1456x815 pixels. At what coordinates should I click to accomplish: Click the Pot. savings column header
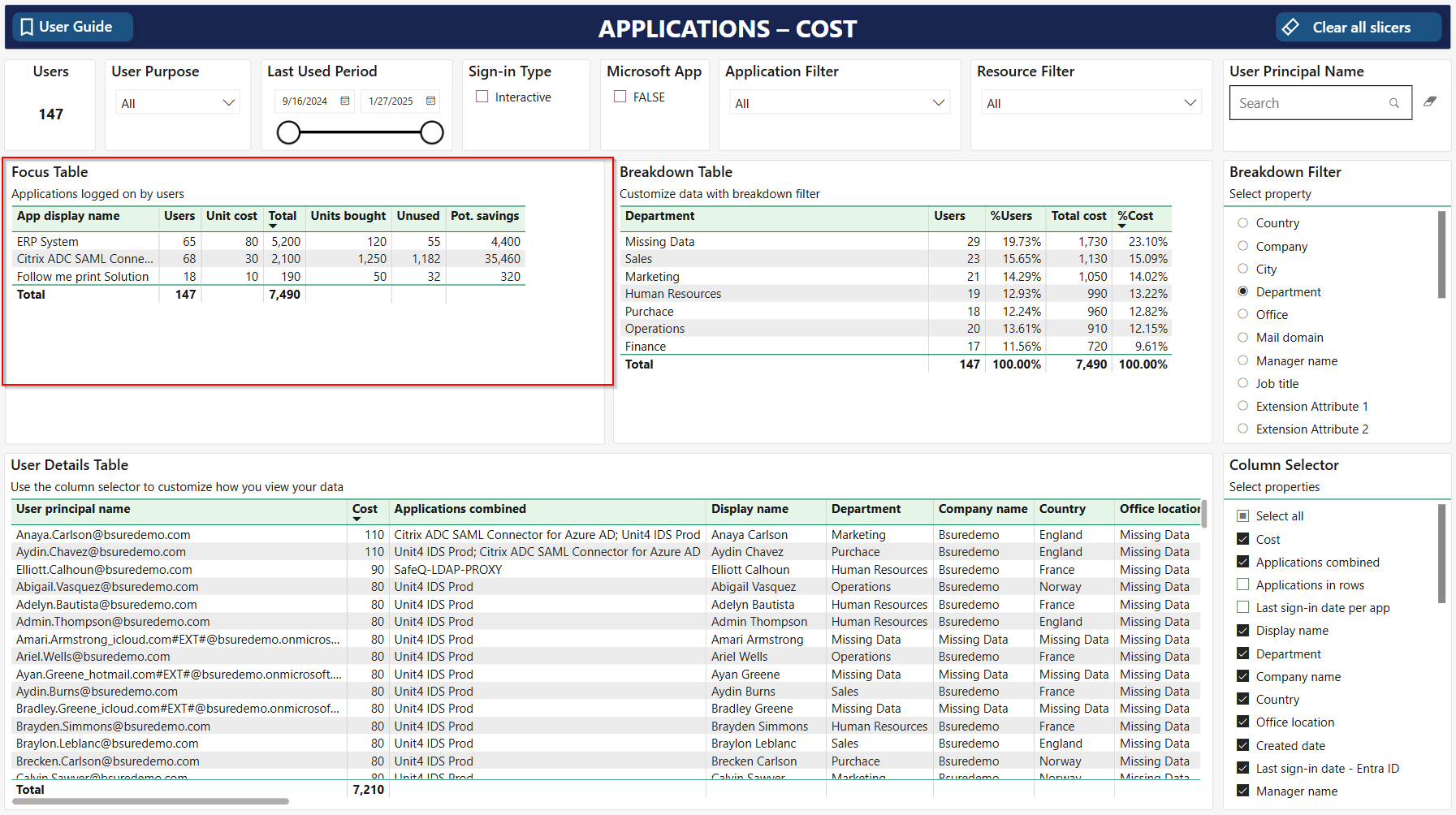(x=485, y=216)
